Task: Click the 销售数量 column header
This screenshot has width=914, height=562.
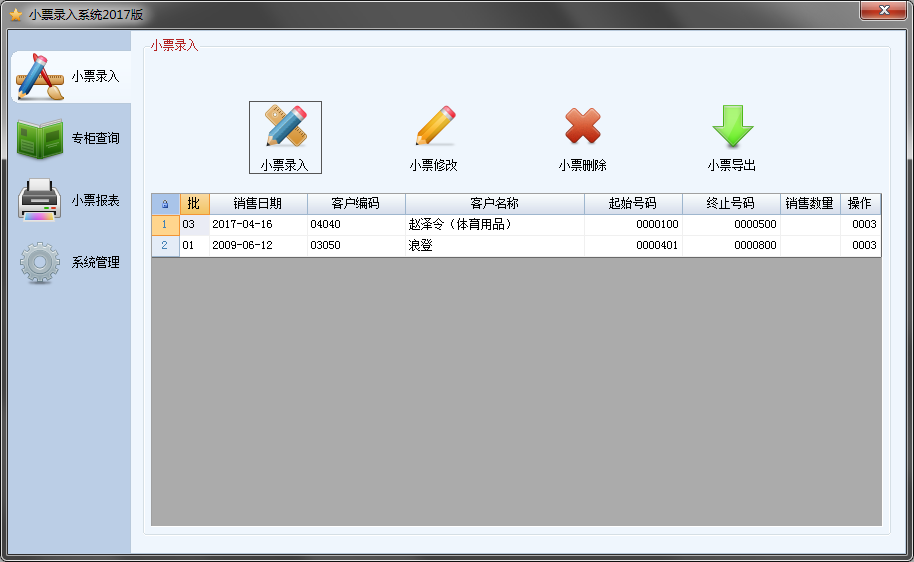Action: pyautogui.click(x=810, y=204)
